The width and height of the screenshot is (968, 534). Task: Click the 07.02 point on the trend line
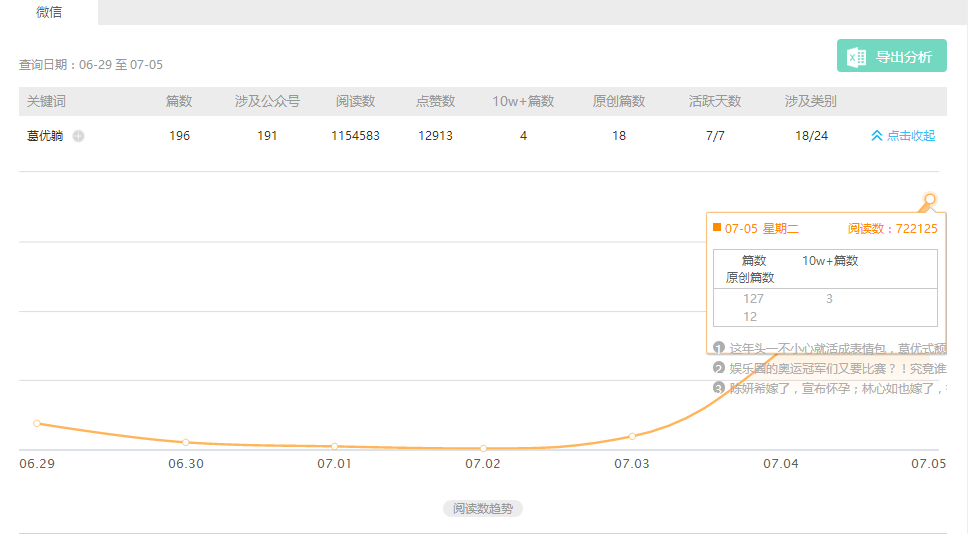point(483,448)
